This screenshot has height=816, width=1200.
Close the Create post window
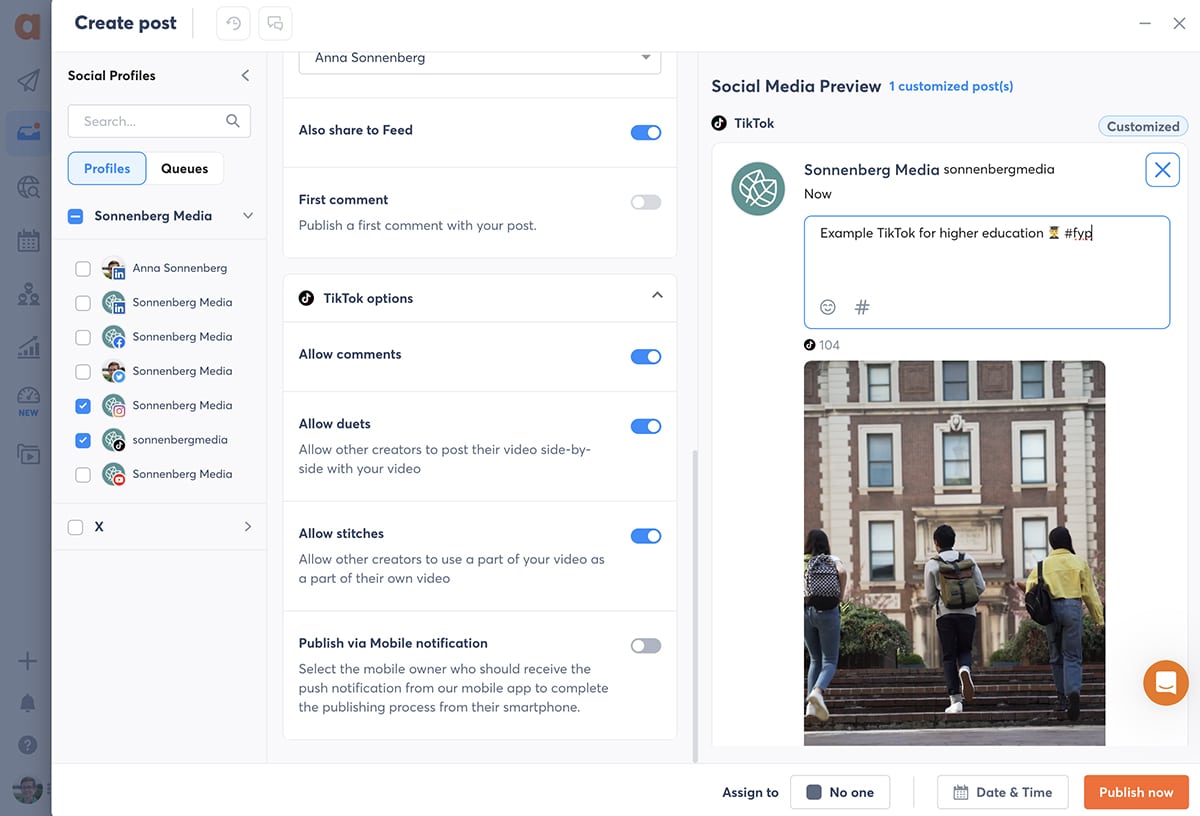click(1179, 24)
